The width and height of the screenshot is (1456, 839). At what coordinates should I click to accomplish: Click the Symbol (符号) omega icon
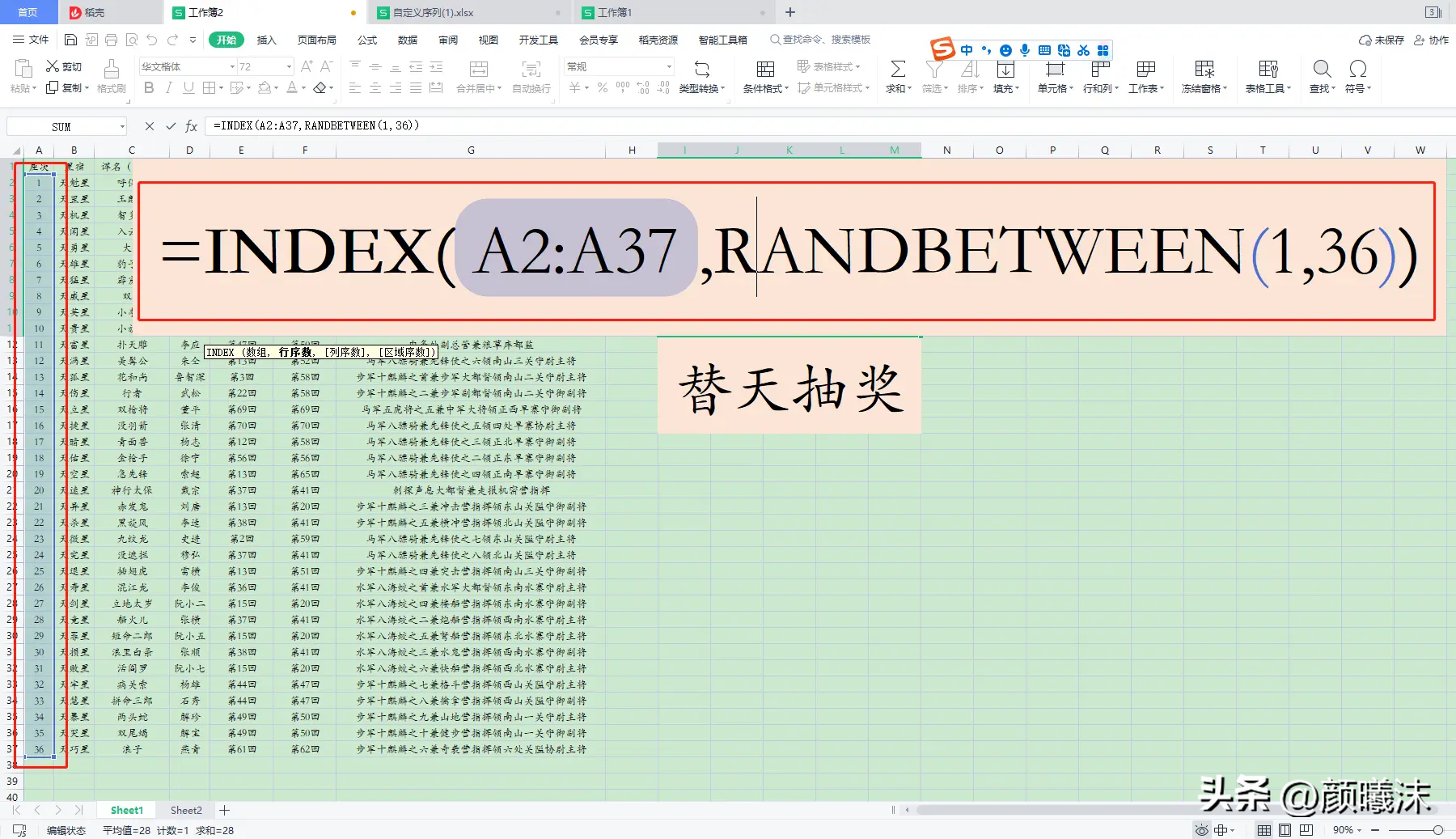pyautogui.click(x=1358, y=69)
